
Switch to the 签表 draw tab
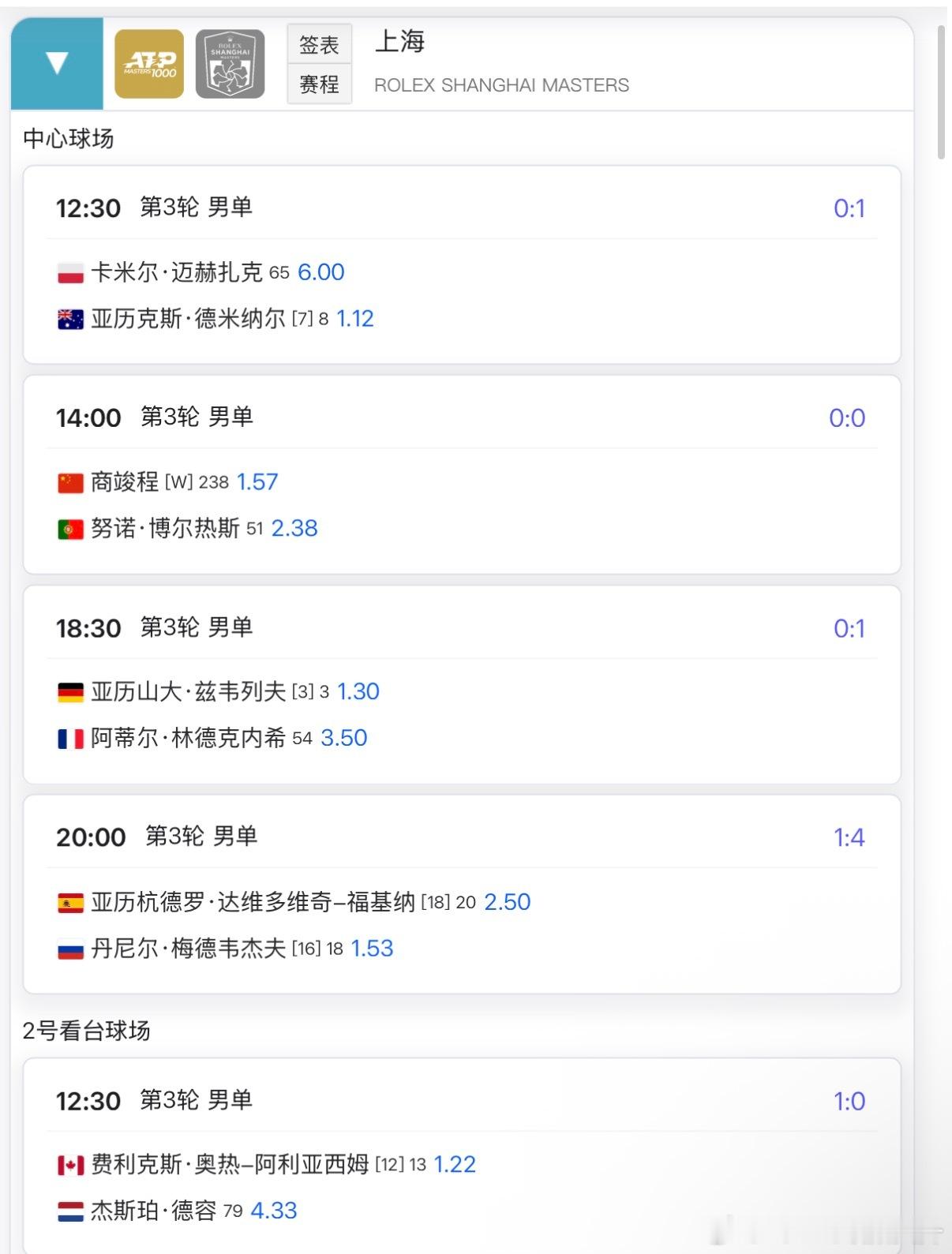(319, 45)
